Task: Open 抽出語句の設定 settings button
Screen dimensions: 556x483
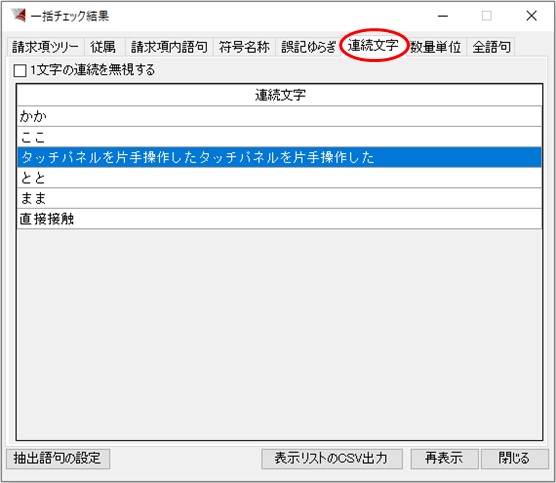Action: (58, 459)
